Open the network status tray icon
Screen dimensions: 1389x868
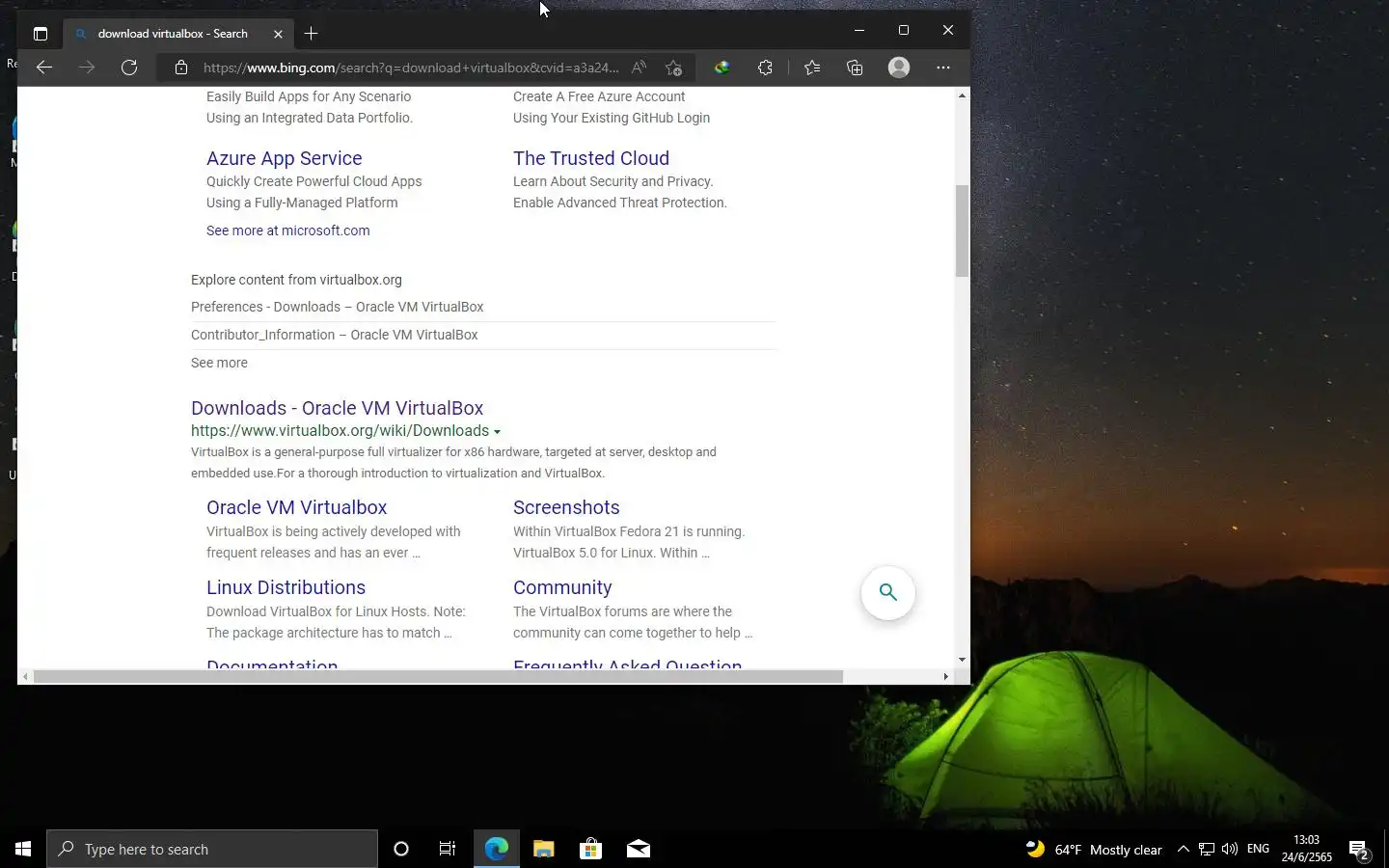pyautogui.click(x=1207, y=849)
